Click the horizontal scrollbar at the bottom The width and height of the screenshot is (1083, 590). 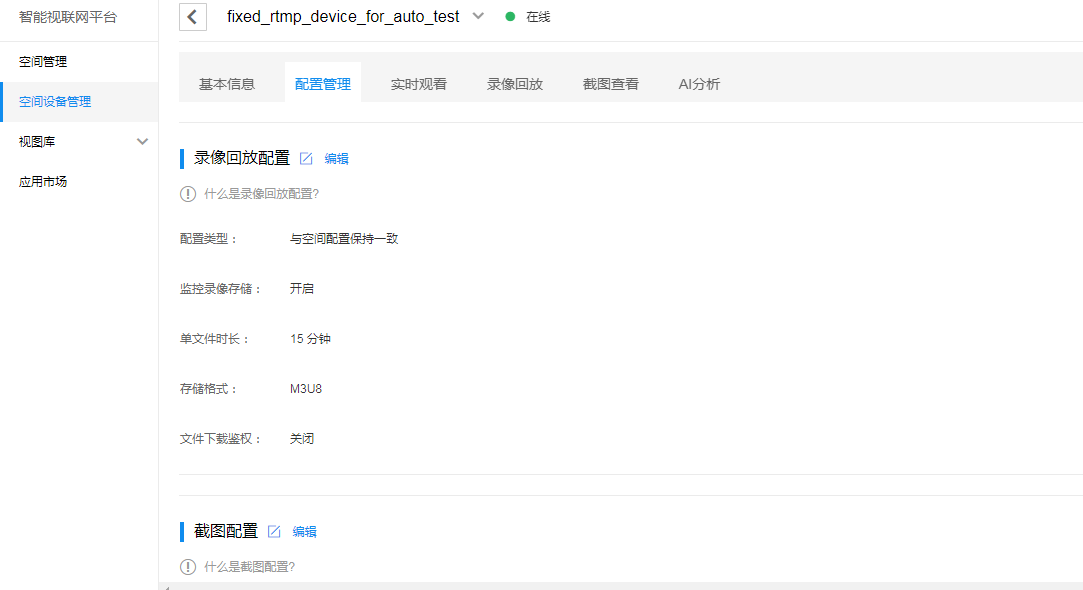click(621, 587)
